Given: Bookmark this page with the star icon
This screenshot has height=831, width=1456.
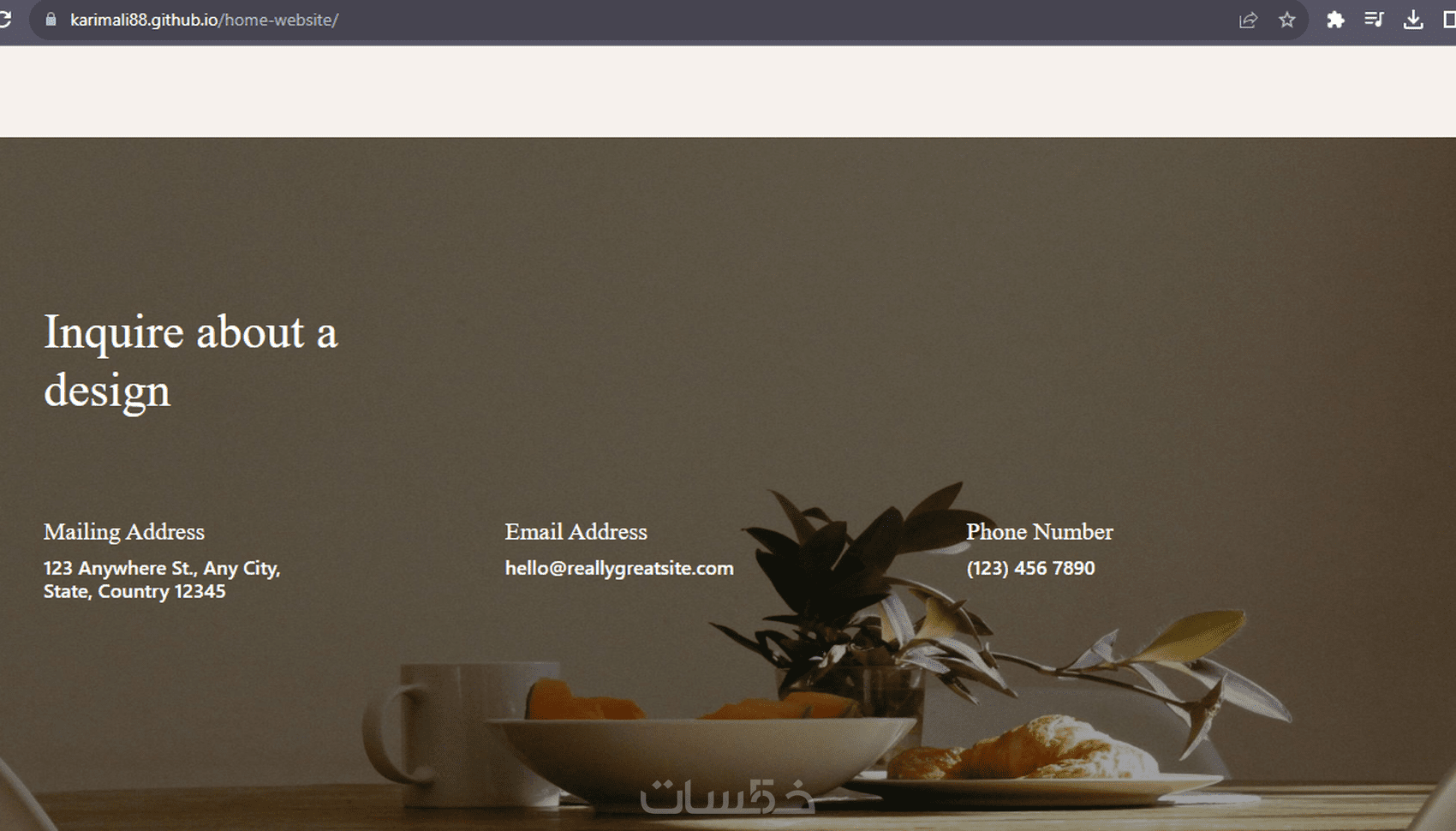Looking at the screenshot, I should 1286,20.
